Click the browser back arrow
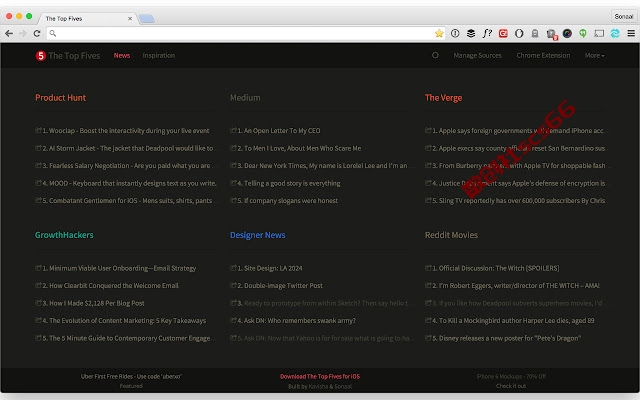Image resolution: width=640 pixels, height=400 pixels. pyautogui.click(x=9, y=33)
